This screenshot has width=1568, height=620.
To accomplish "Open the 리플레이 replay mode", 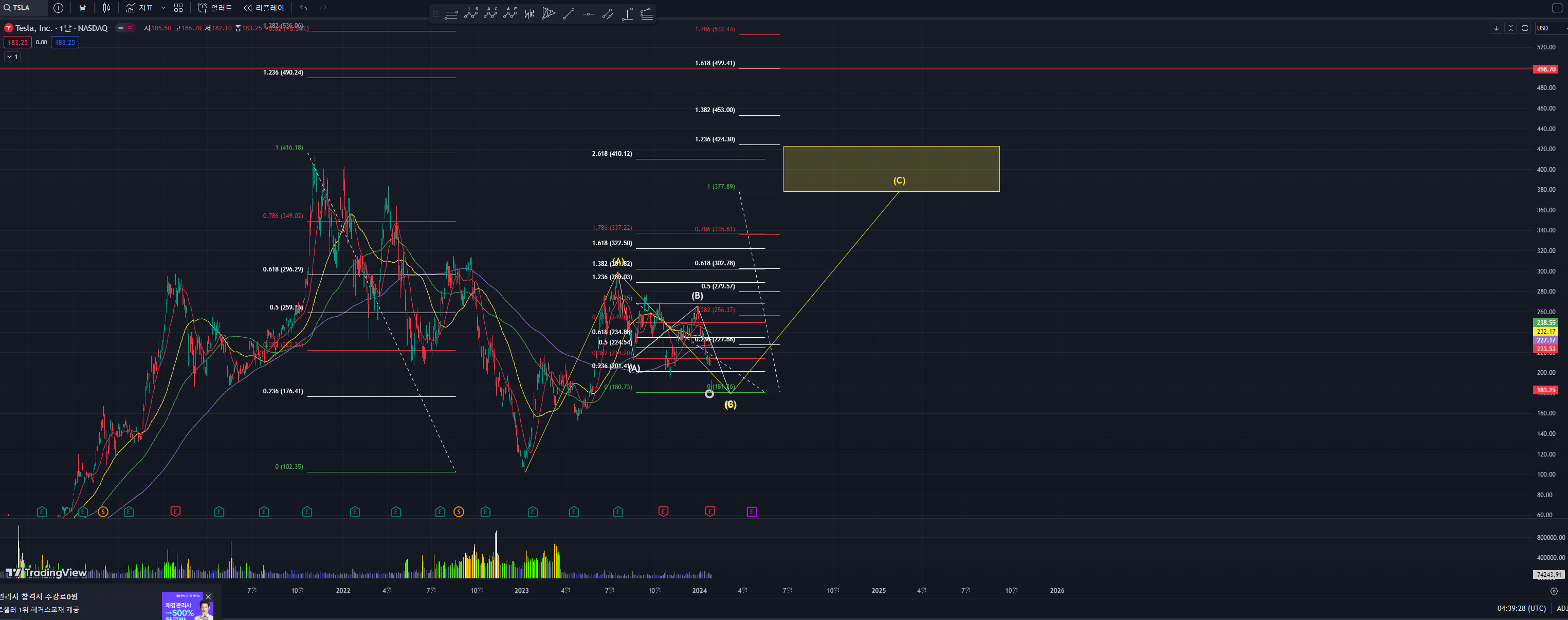I will [x=264, y=8].
